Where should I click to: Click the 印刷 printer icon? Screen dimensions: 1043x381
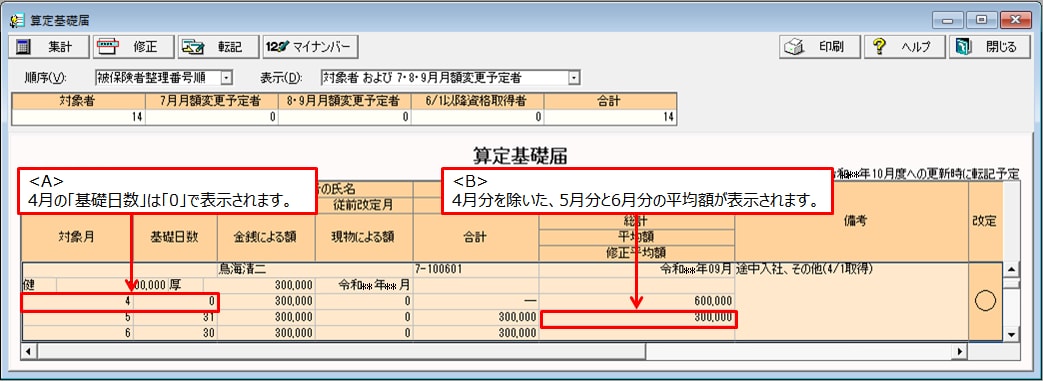pos(820,47)
